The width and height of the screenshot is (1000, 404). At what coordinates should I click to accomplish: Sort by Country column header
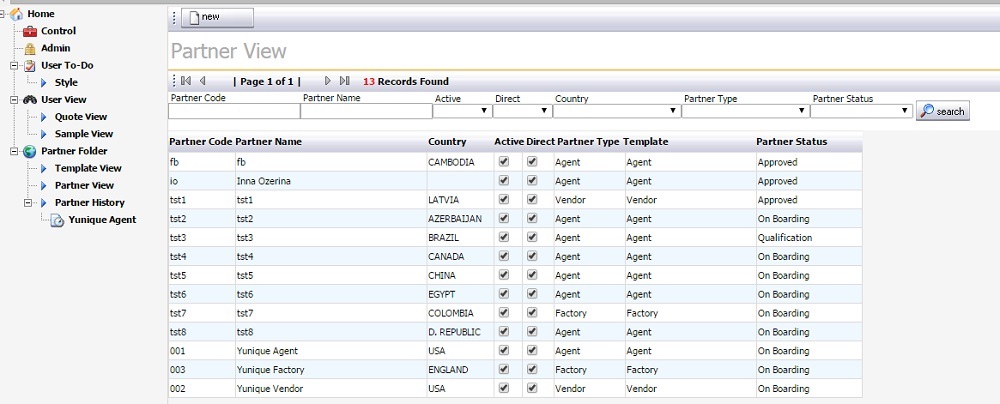click(447, 142)
